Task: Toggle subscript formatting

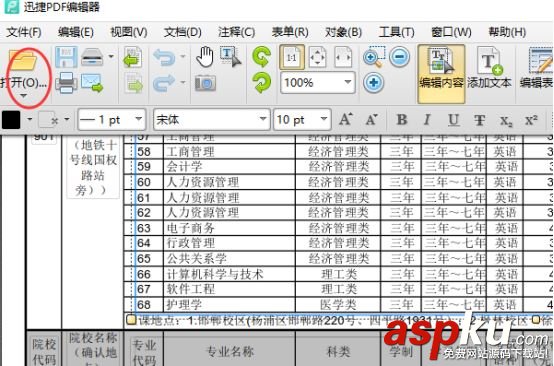Action: [506, 121]
